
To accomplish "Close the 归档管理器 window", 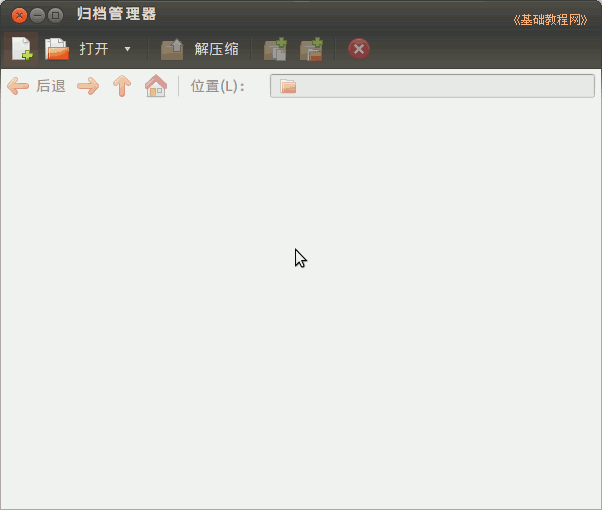I will coord(19,15).
